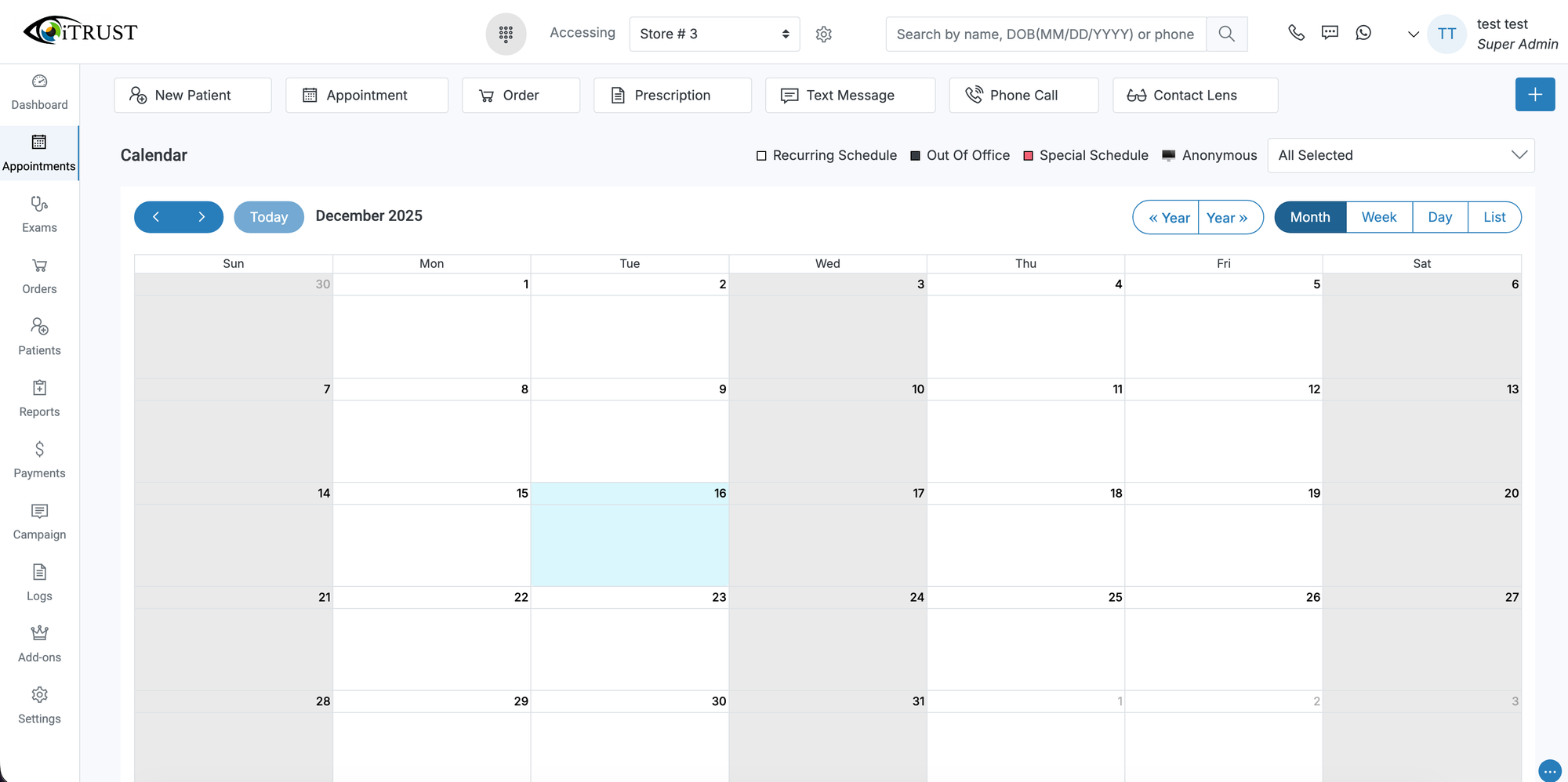Click the New Patient button
The image size is (1568, 782).
tap(193, 95)
